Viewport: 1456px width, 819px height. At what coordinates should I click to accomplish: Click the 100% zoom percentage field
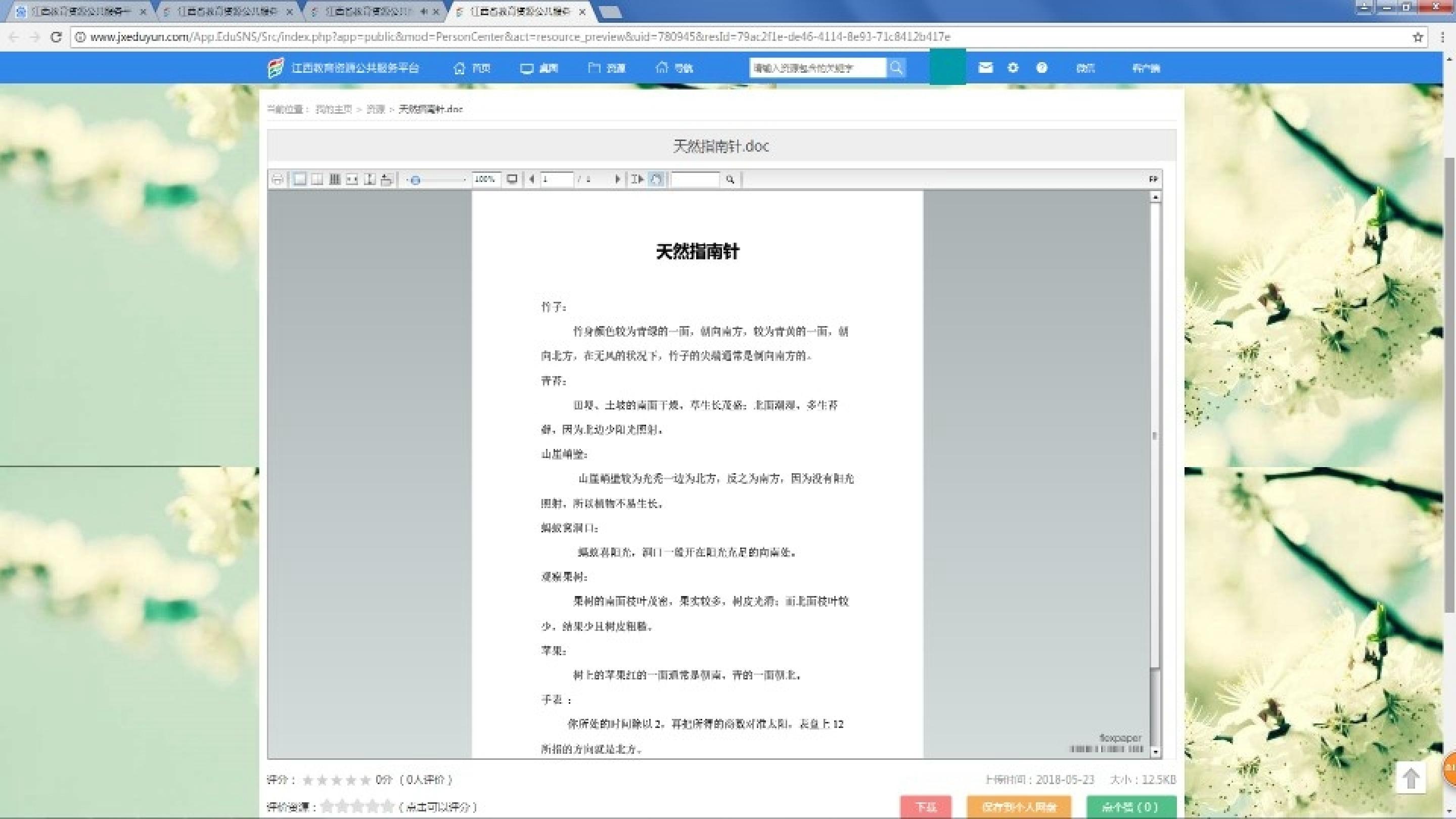pos(486,179)
